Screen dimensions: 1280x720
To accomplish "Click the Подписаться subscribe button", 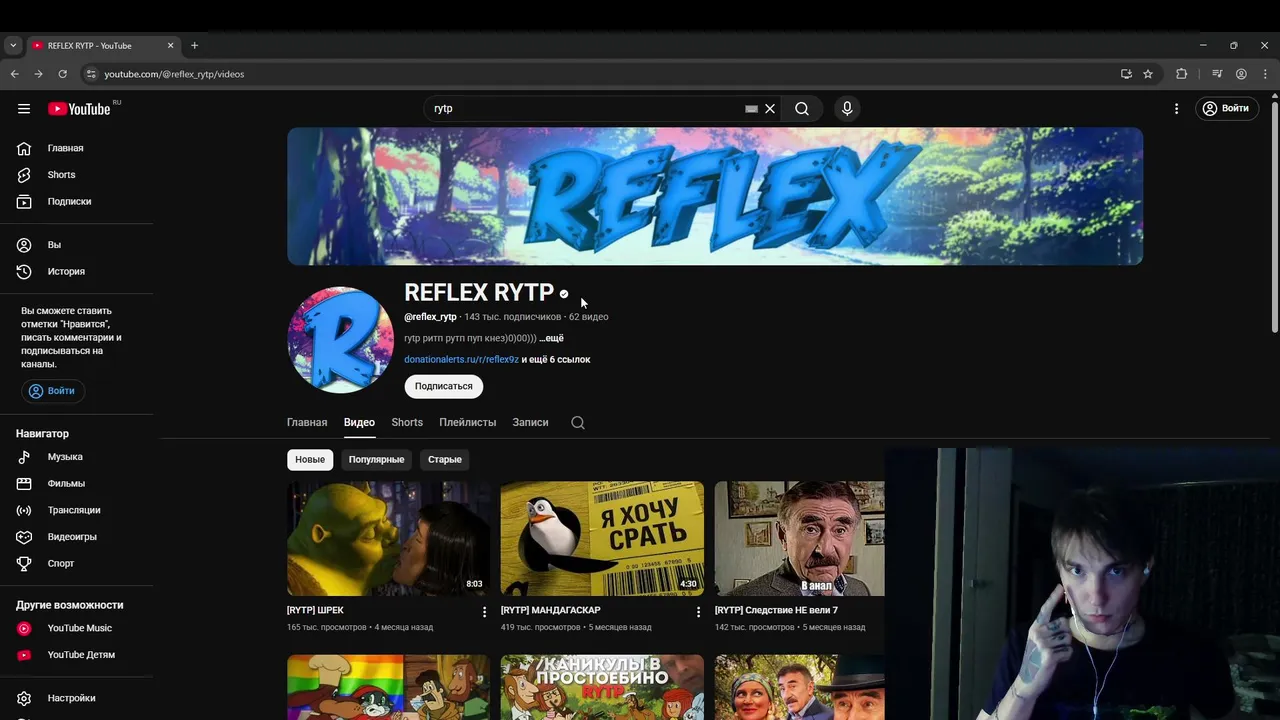I will (444, 386).
